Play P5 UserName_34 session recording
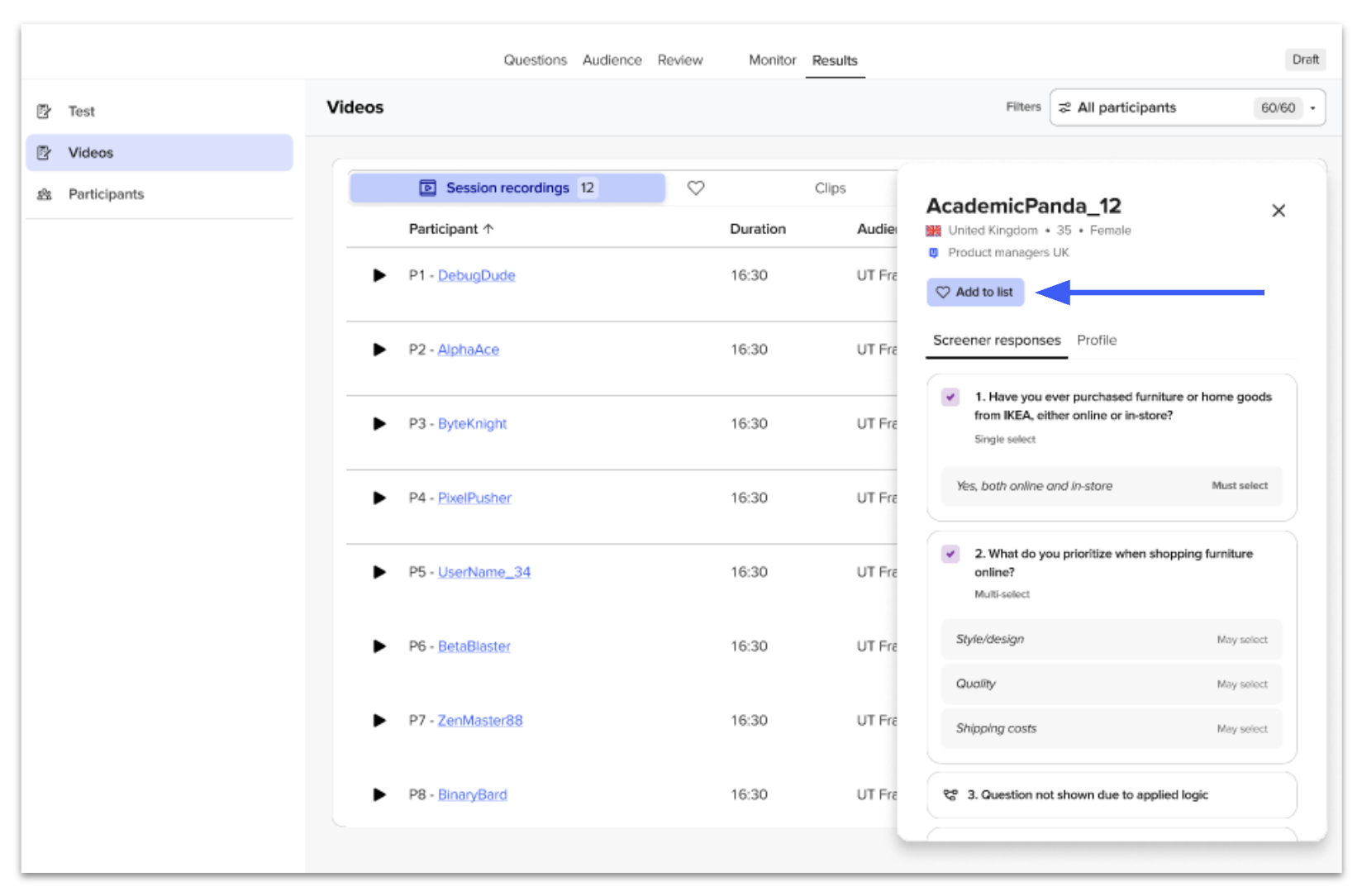 click(x=379, y=572)
